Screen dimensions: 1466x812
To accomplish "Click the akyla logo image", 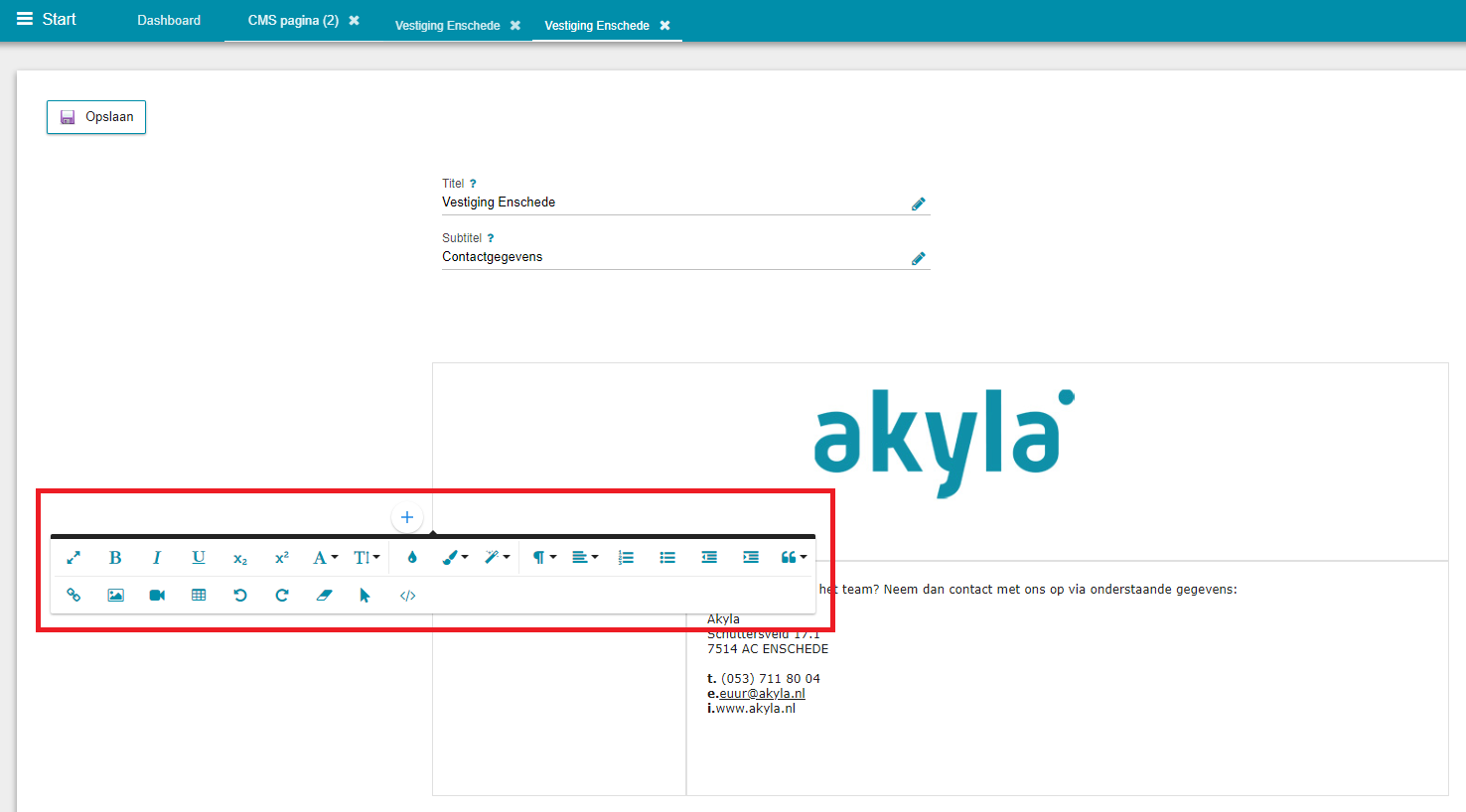I will pos(944,443).
